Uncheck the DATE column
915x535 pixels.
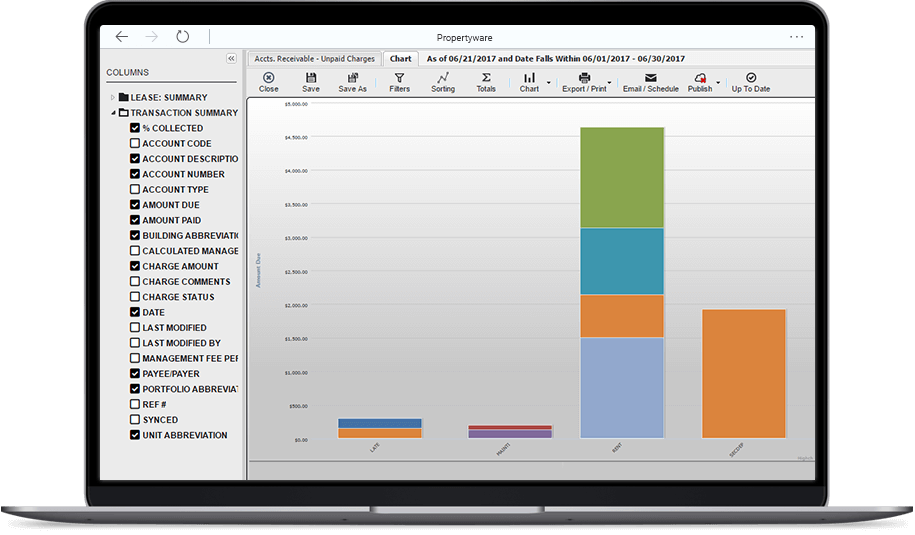pos(135,312)
